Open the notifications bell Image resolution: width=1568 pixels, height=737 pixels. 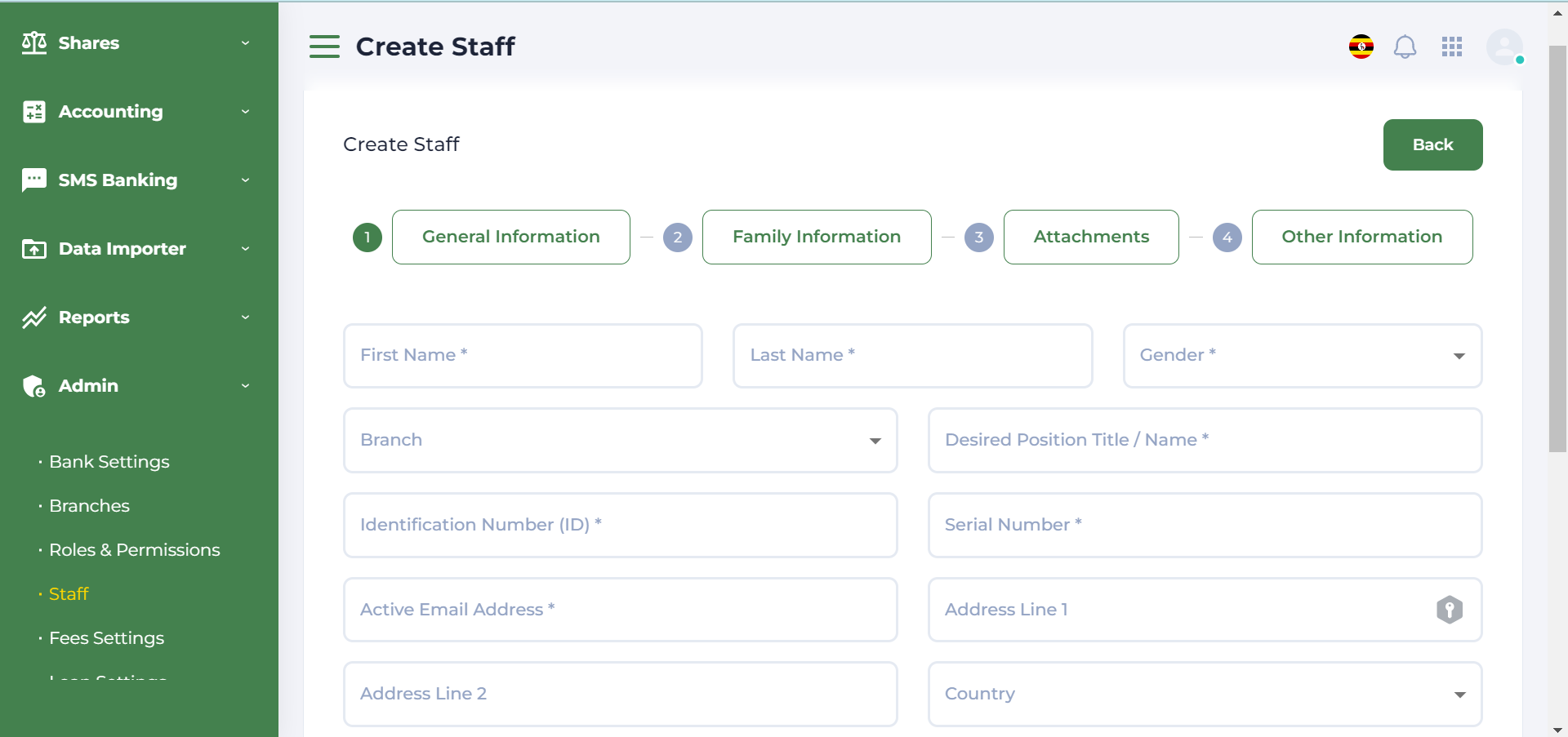[1405, 47]
